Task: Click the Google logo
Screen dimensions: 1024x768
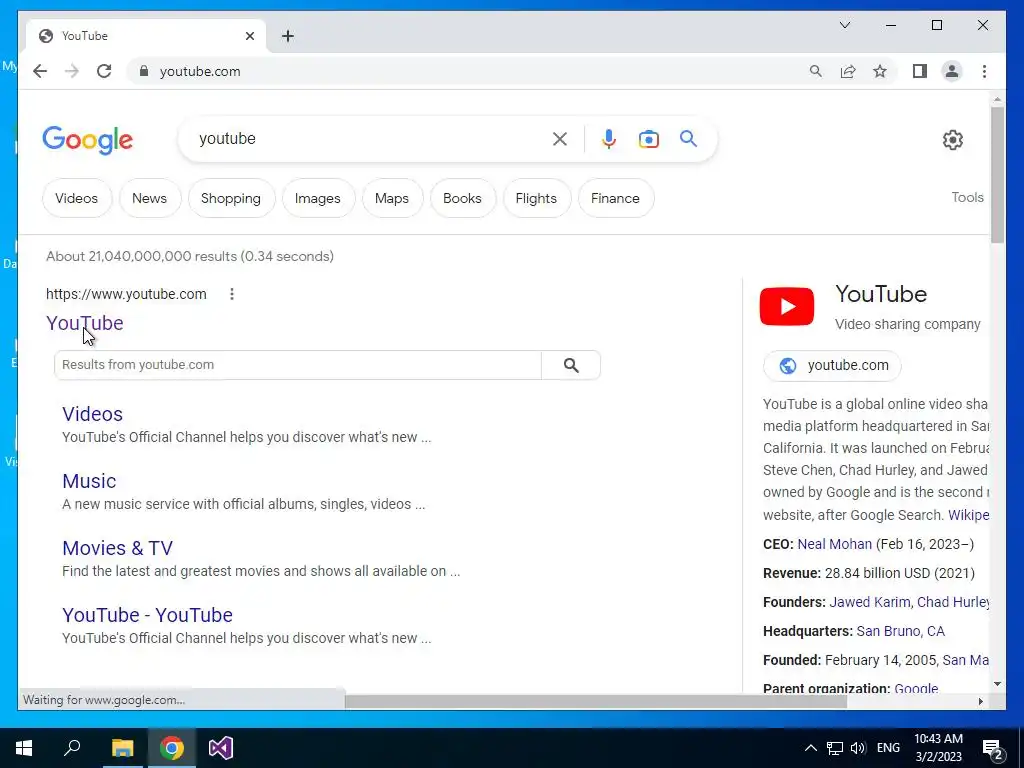Action: (88, 140)
